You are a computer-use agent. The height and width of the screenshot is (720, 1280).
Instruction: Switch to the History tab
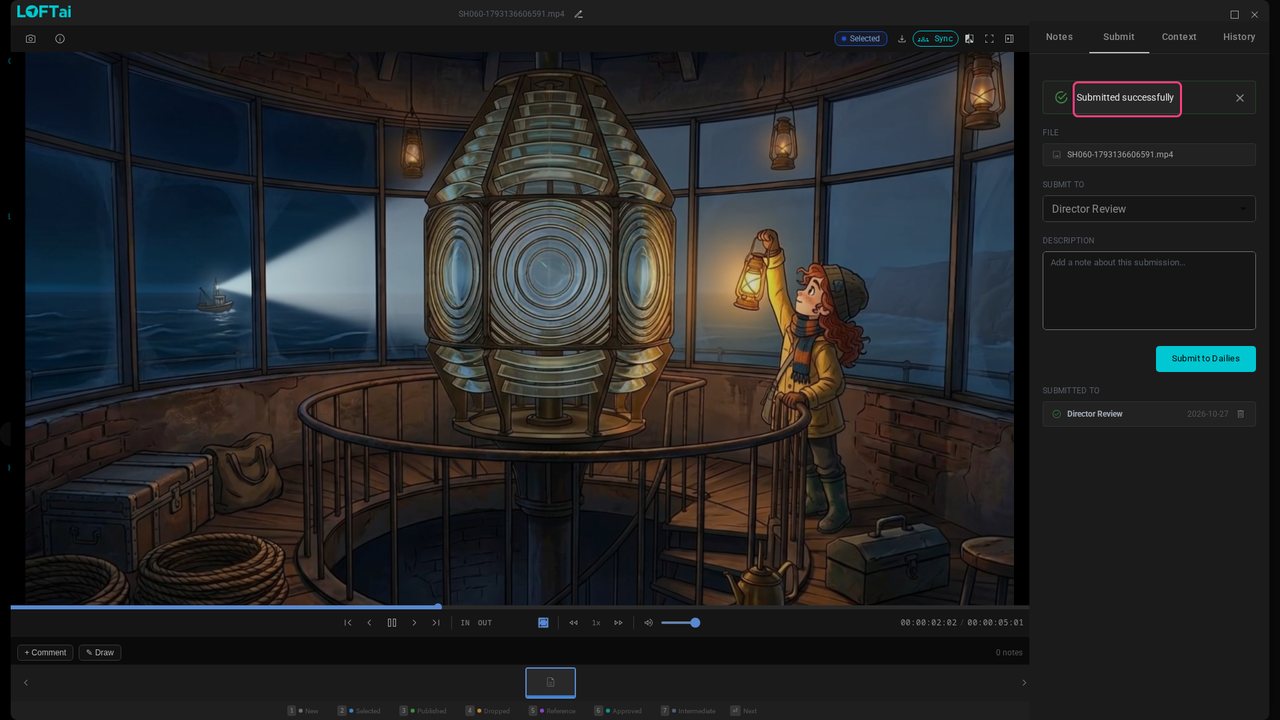tap(1239, 37)
